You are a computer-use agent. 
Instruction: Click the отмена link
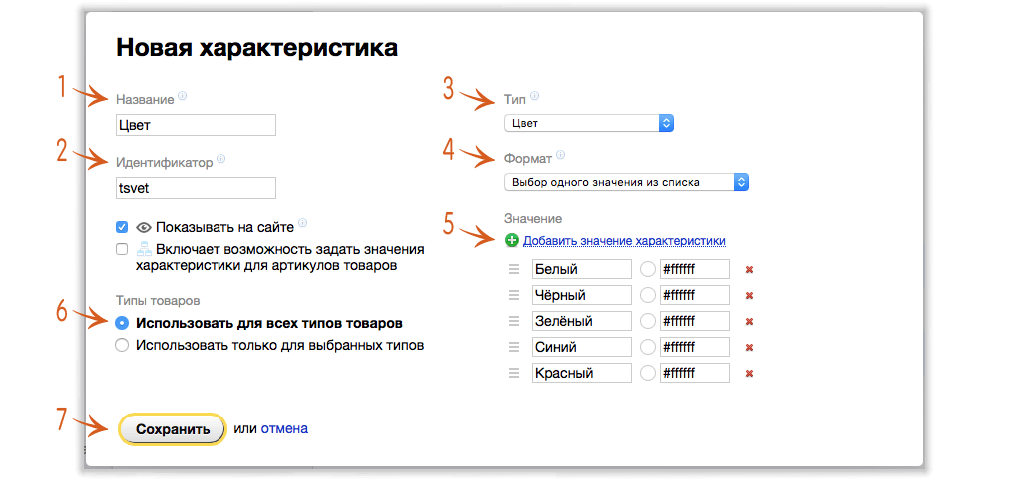click(x=284, y=428)
